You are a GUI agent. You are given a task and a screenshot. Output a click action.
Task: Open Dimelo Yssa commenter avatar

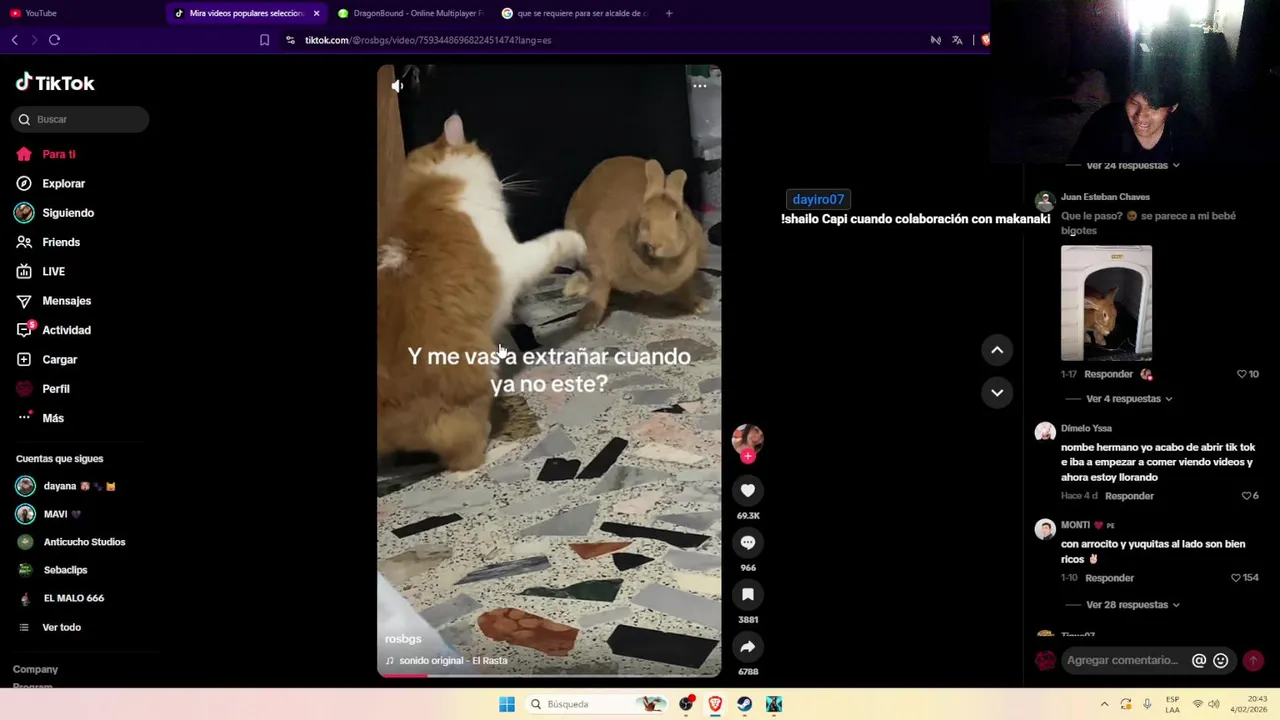click(1045, 432)
